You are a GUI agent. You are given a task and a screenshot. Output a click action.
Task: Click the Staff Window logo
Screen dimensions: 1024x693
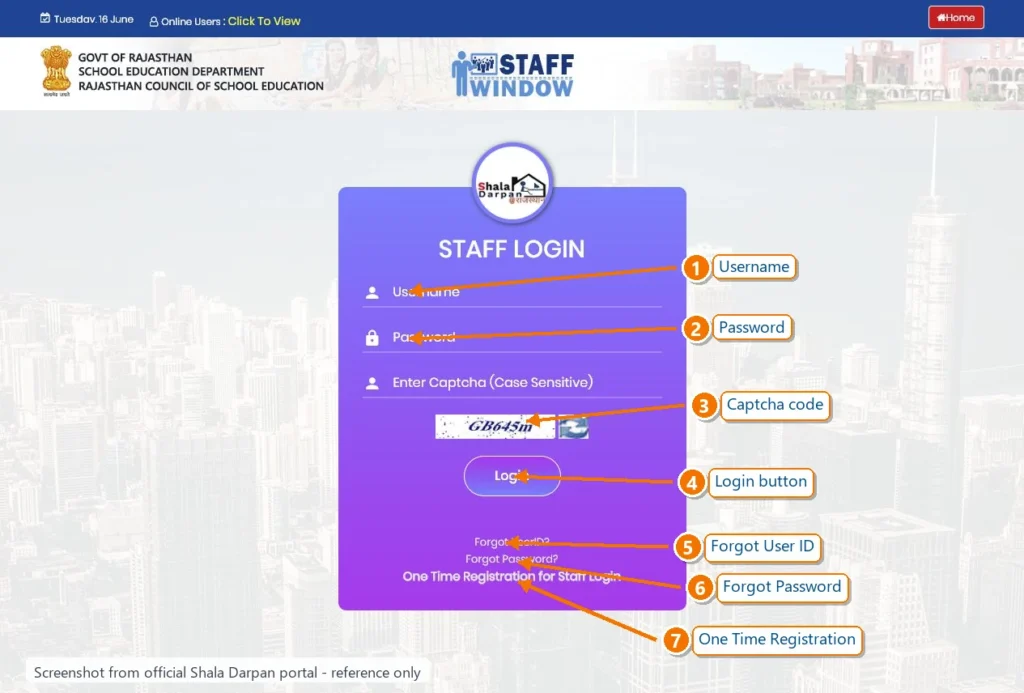pyautogui.click(x=513, y=74)
